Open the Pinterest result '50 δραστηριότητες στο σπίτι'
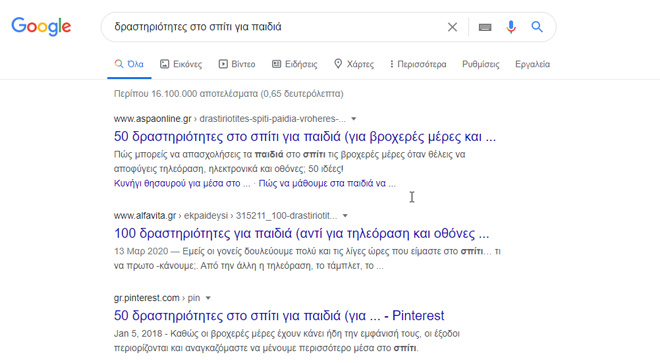This screenshot has height=363, width=660. click(x=279, y=315)
